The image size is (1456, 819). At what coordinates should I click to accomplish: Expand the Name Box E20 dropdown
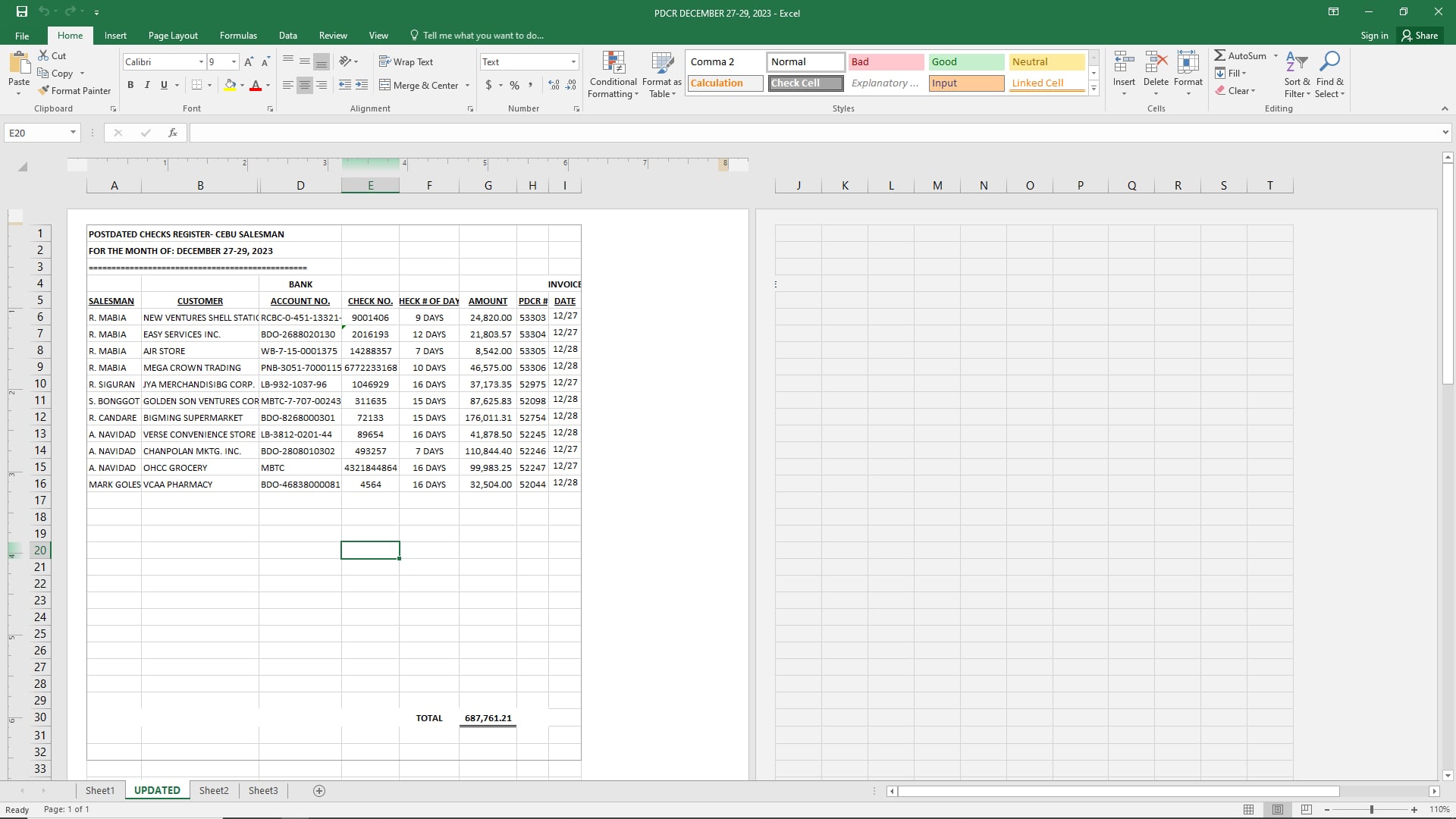click(x=73, y=133)
